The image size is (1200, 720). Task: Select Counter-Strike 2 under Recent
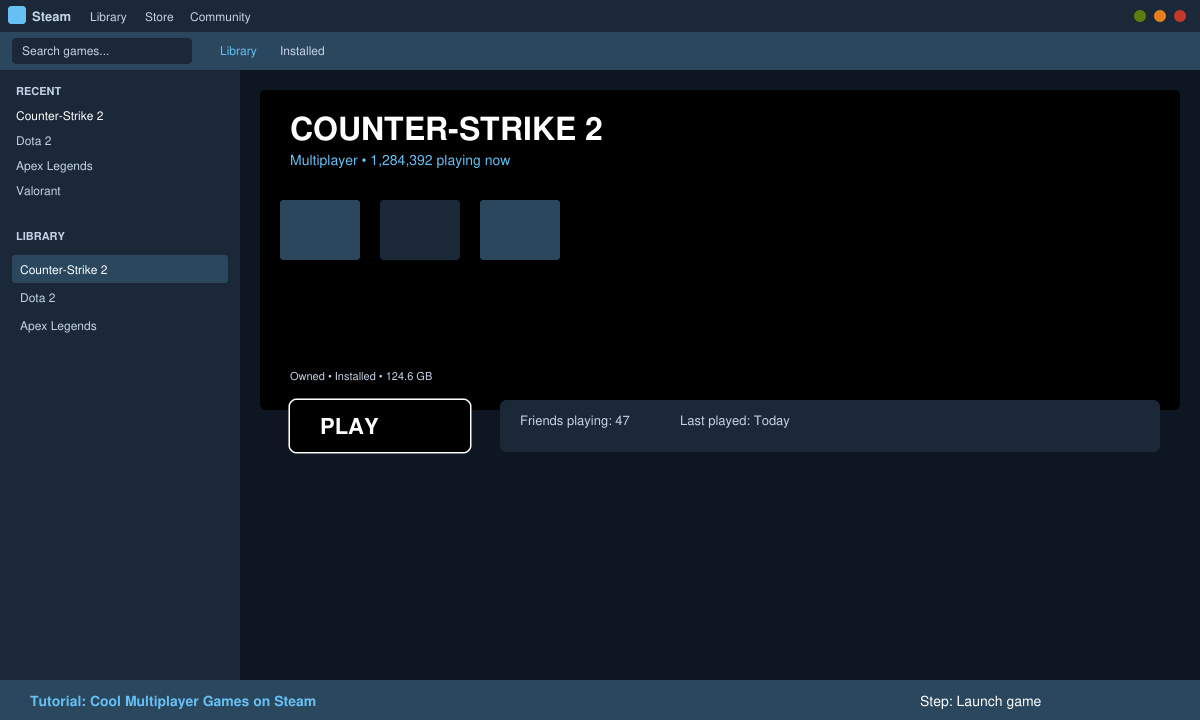pyautogui.click(x=60, y=116)
